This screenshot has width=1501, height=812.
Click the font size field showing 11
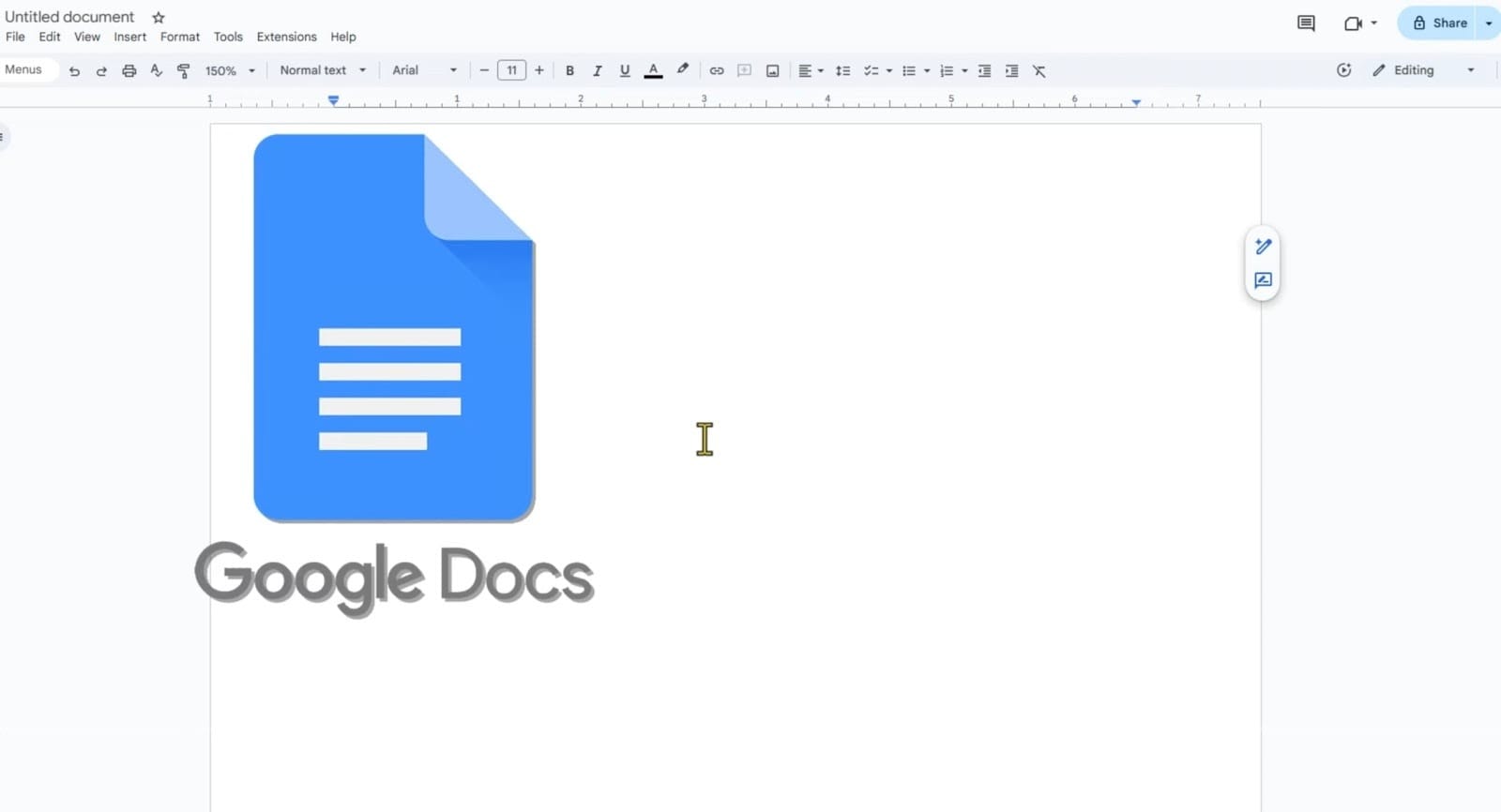[x=511, y=70]
